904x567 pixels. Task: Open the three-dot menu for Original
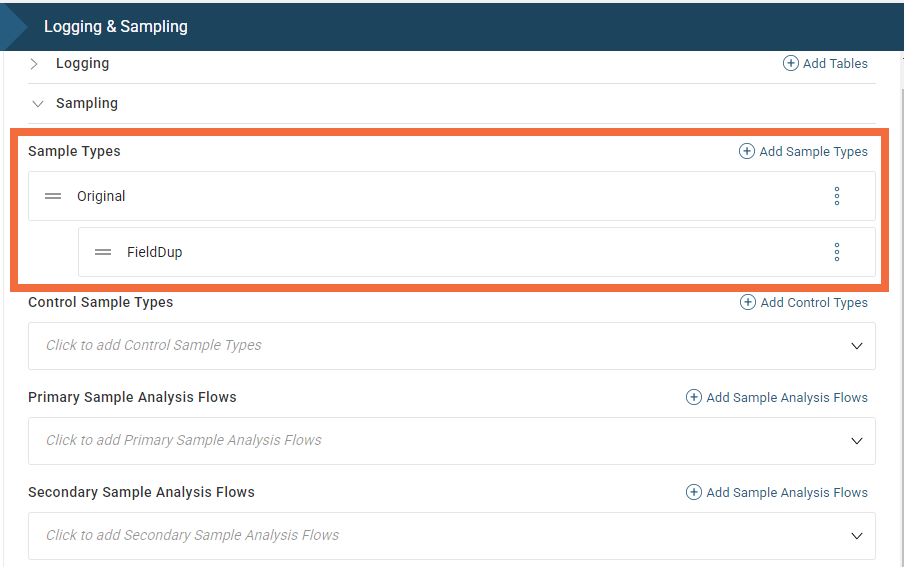pyautogui.click(x=837, y=196)
